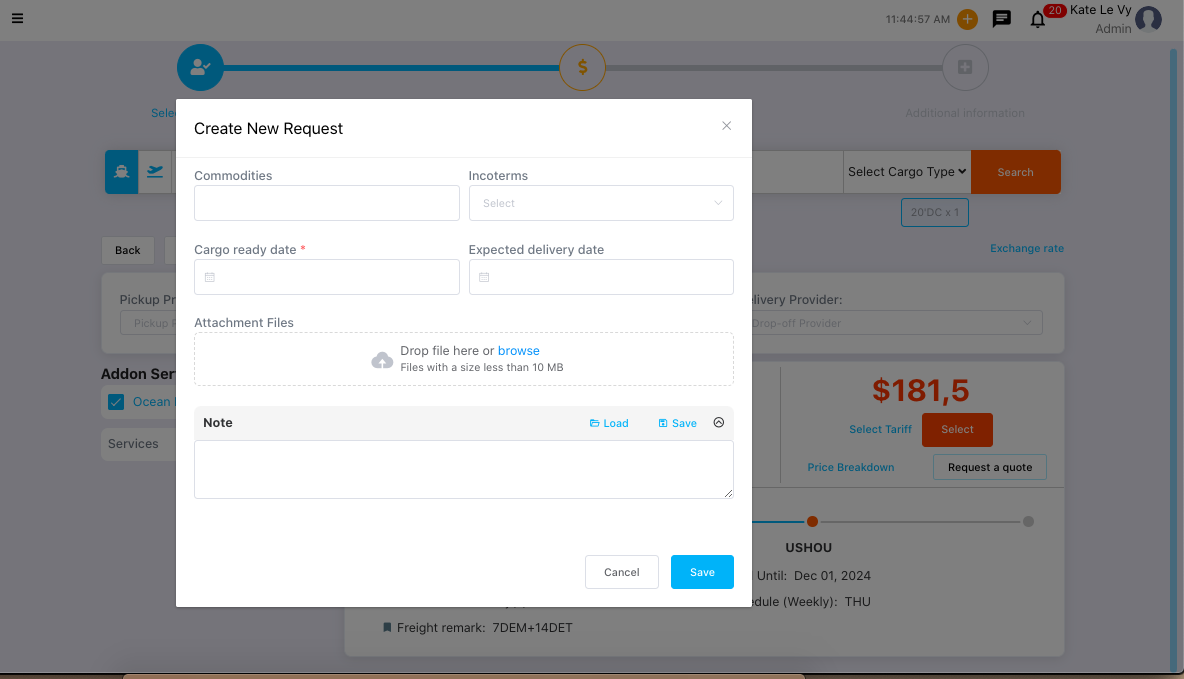
Task: Open the Select Cargo Type dropdown
Action: point(907,172)
